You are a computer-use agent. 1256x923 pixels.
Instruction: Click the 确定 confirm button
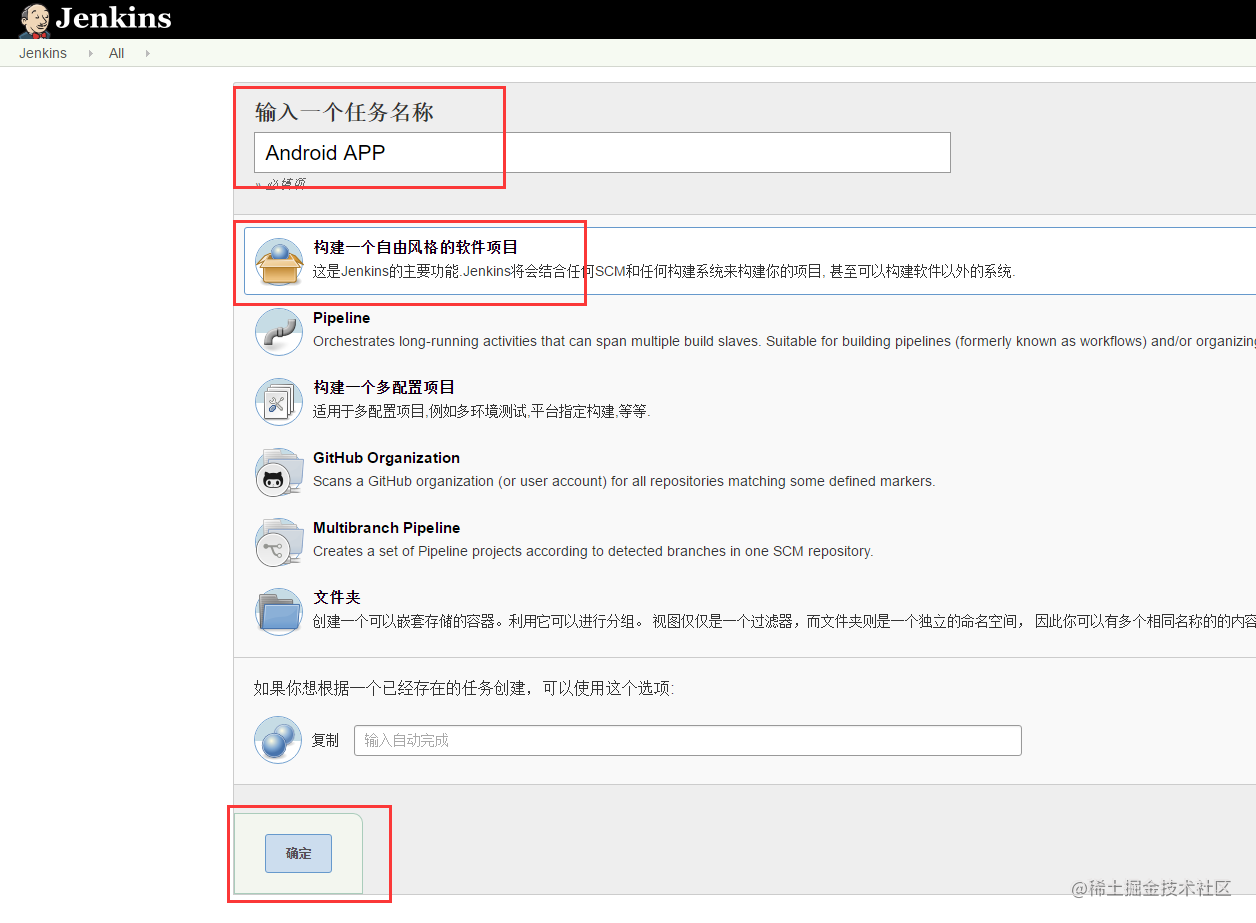coord(298,853)
